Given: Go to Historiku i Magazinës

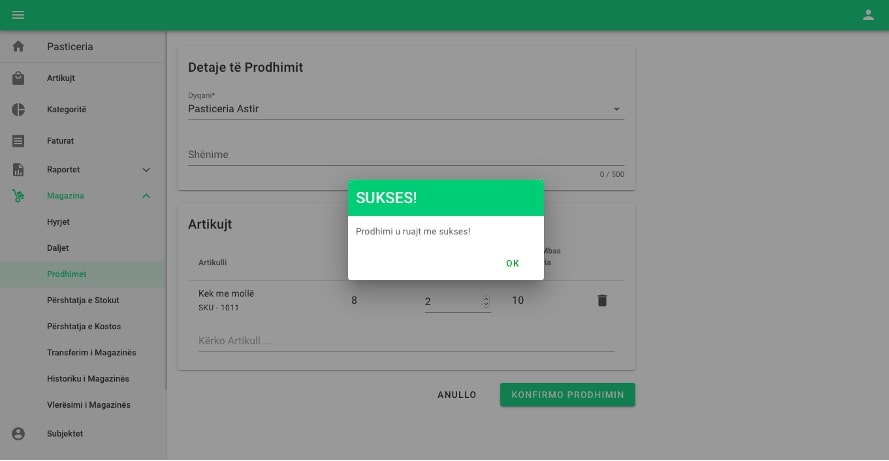Looking at the screenshot, I should [x=88, y=379].
